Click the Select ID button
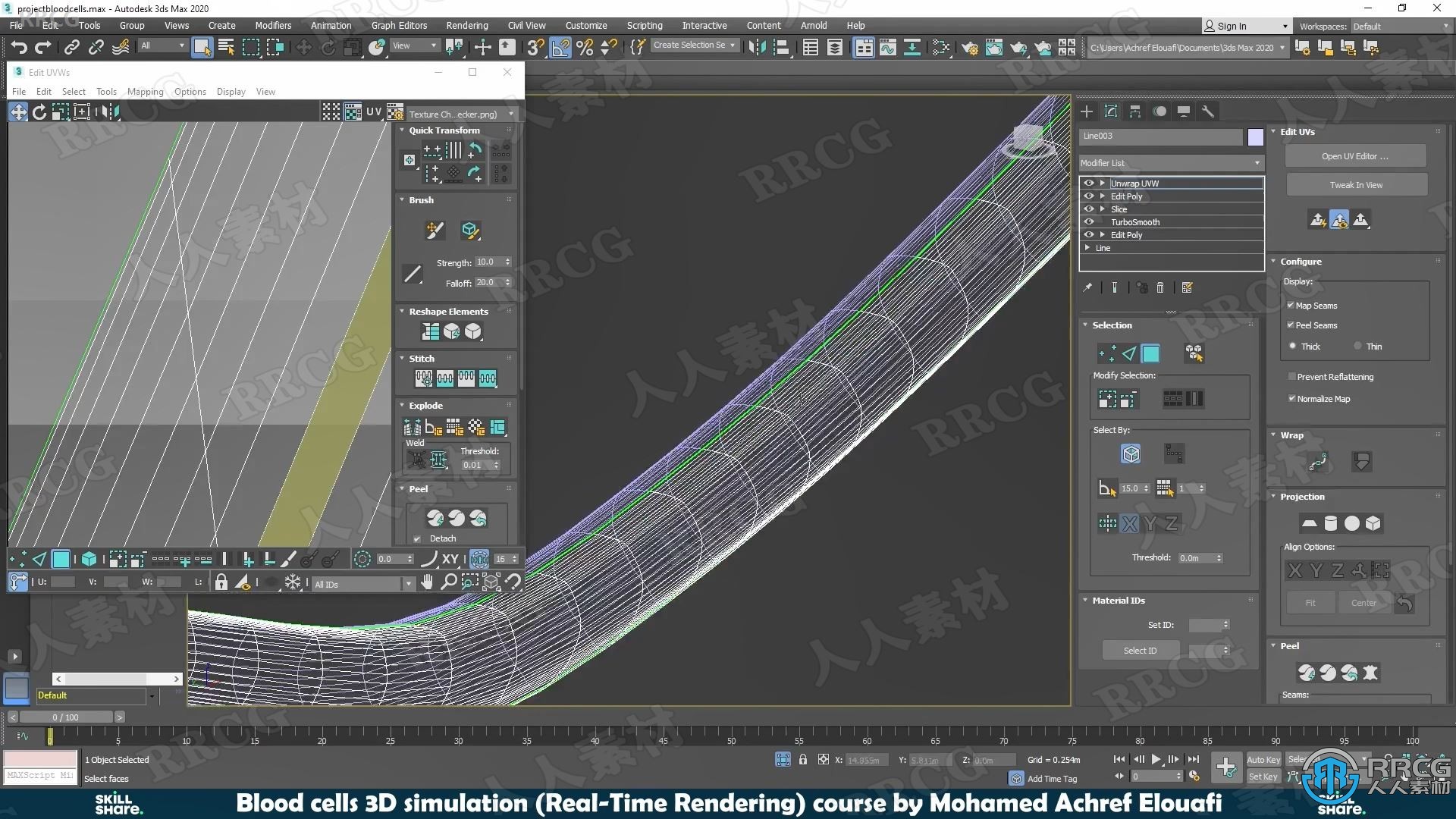 pos(1138,650)
